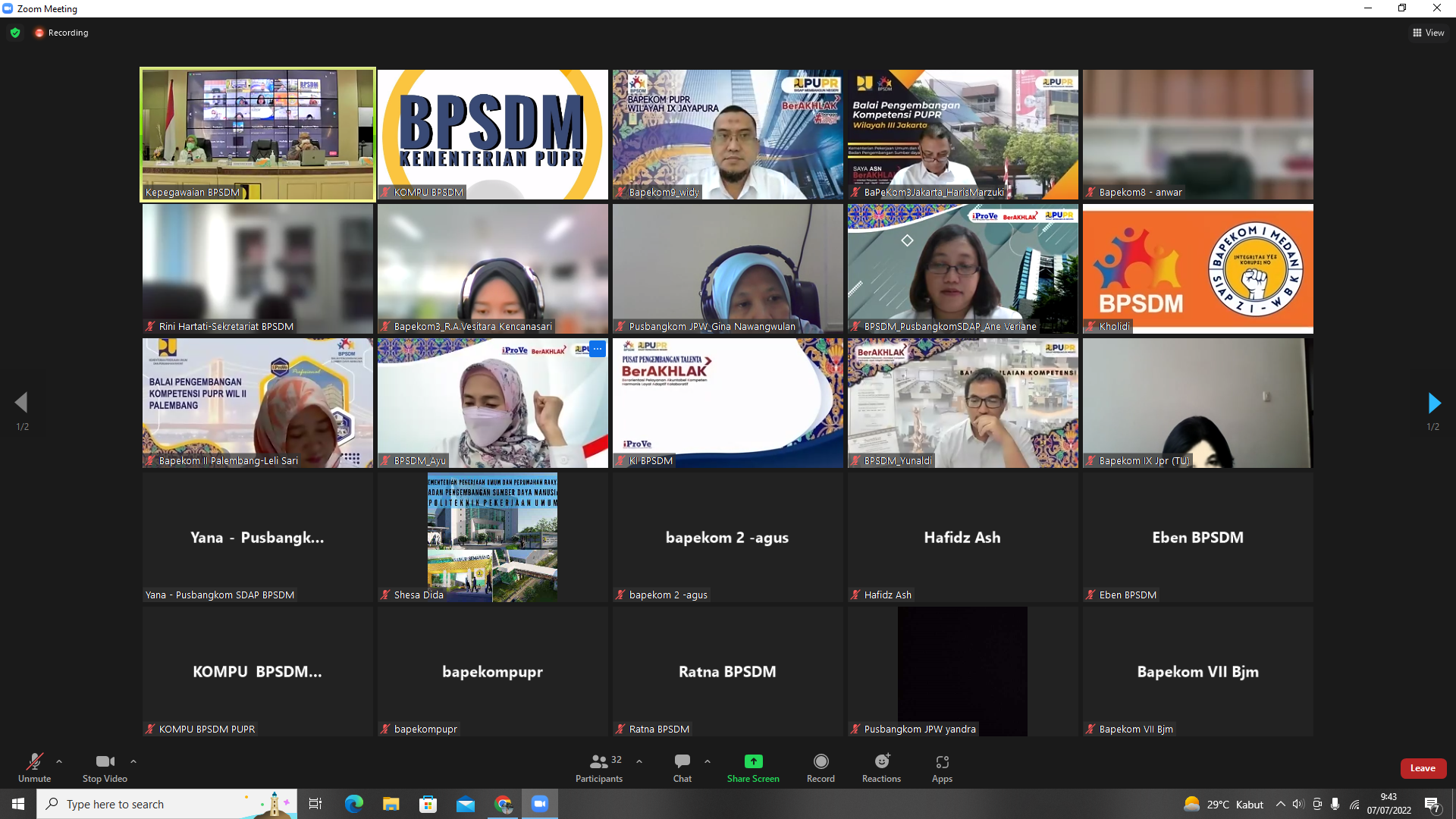Open Microsoft Edge from the taskbar

[x=353, y=804]
